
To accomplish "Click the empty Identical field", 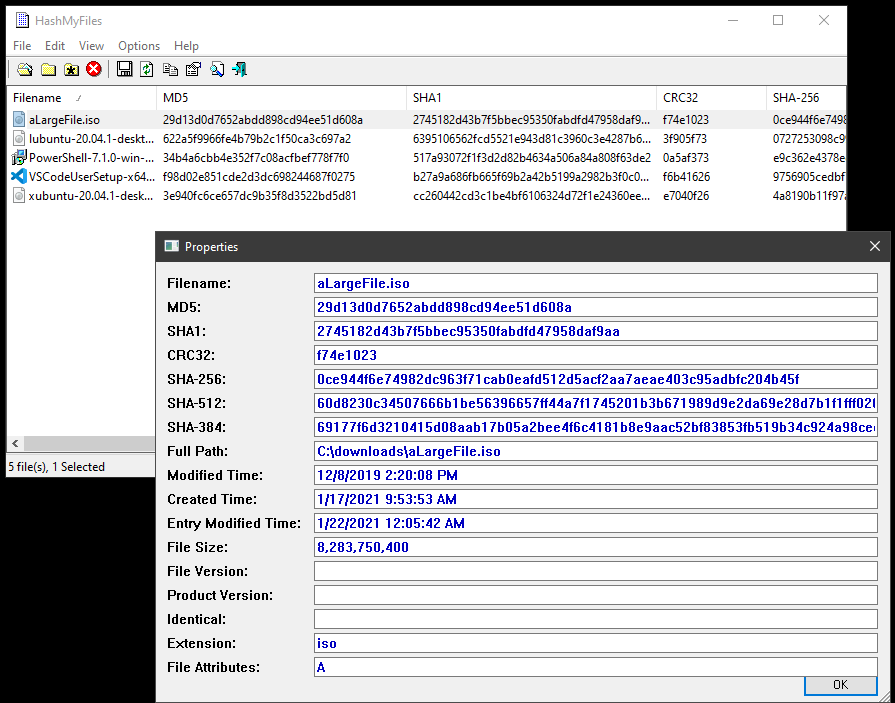I will coord(595,619).
